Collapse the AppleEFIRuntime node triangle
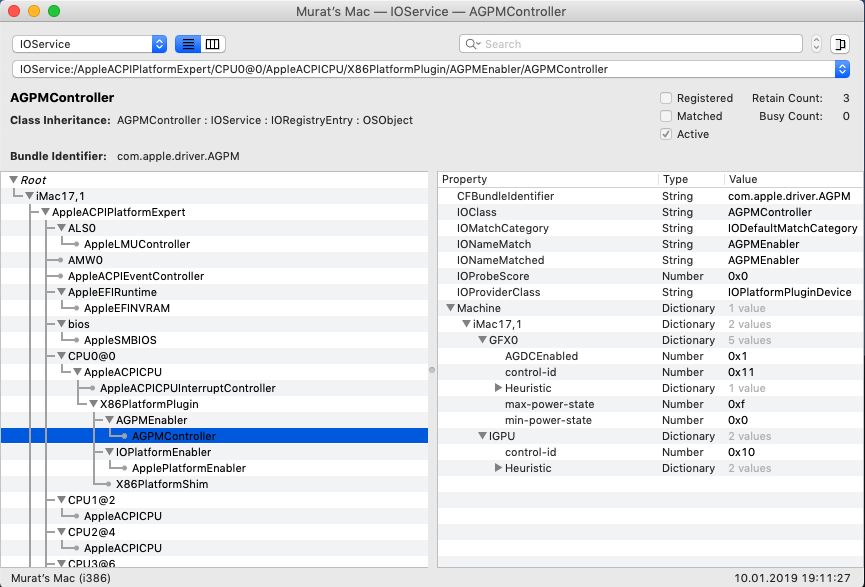Screen dimensions: 865x587 coord(62,292)
